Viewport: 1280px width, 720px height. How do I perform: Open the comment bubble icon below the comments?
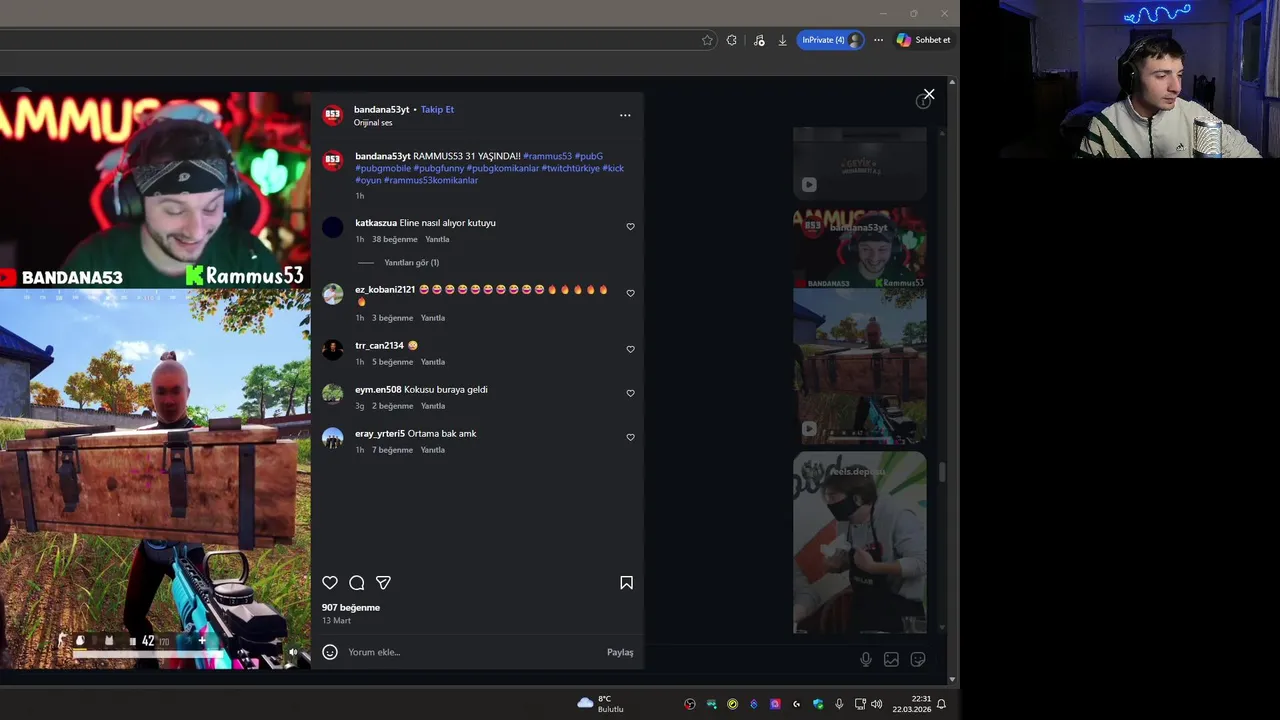tap(357, 583)
